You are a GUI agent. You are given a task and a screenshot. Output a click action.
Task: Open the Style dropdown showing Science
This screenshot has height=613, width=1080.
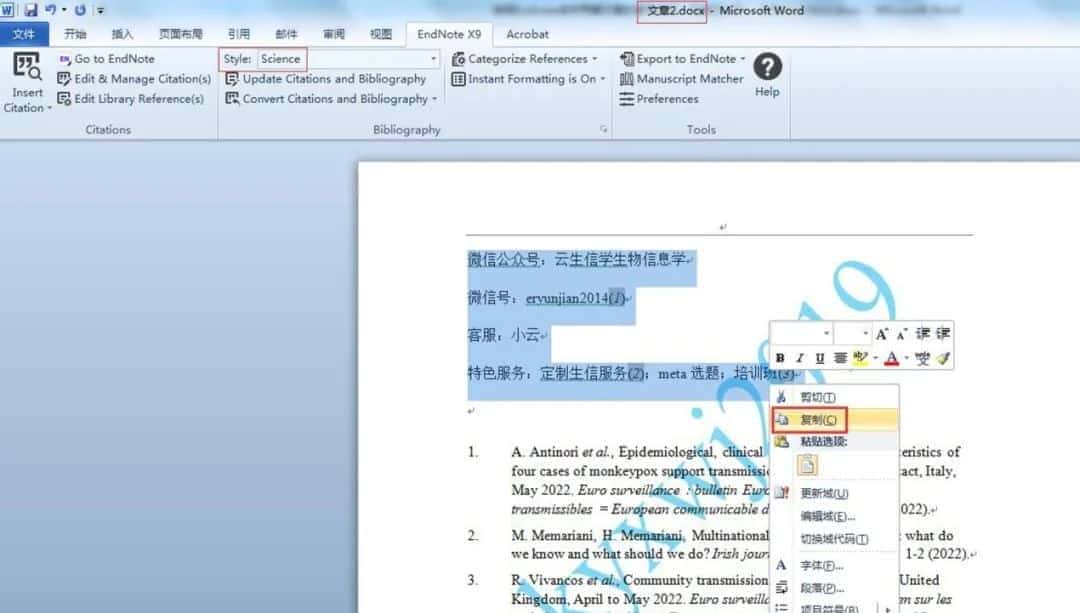348,59
